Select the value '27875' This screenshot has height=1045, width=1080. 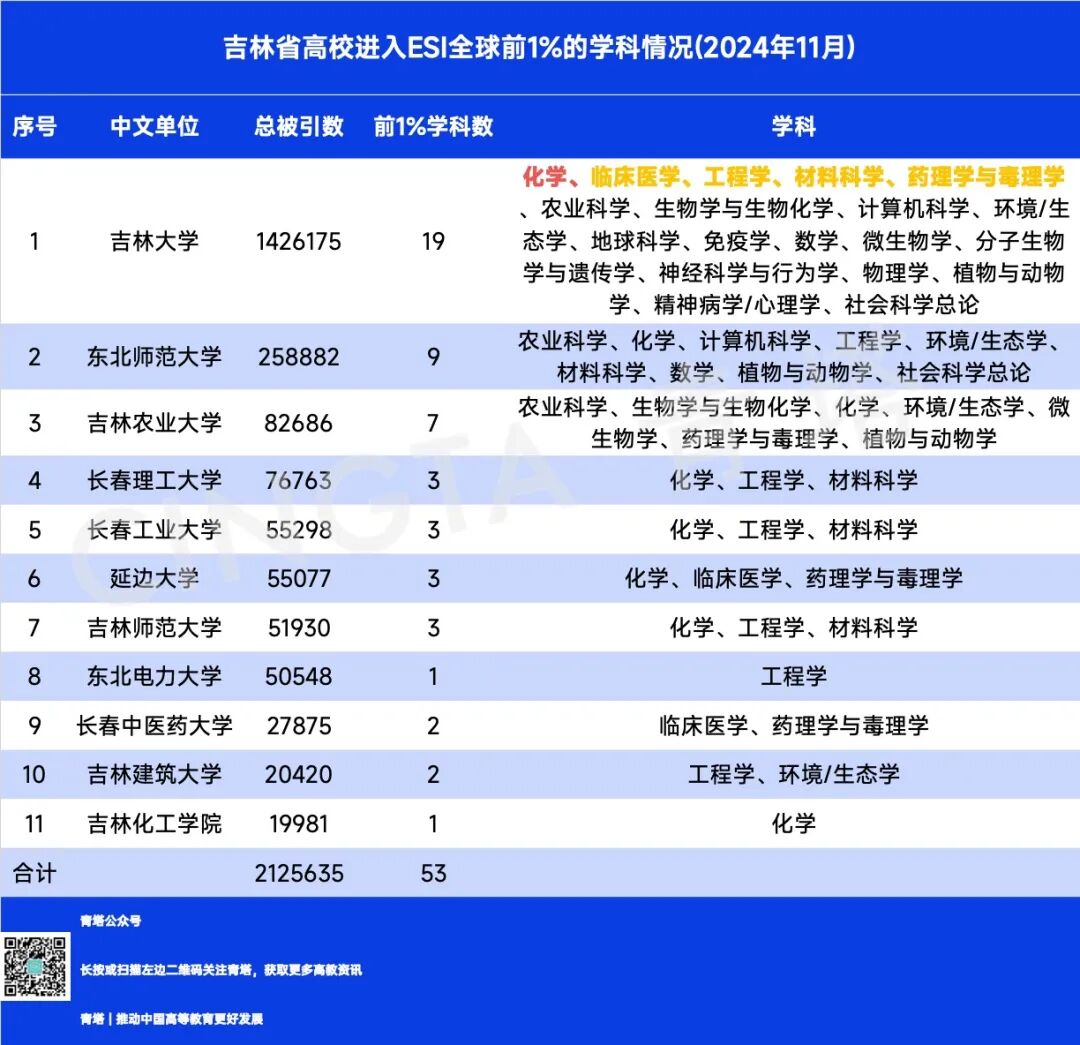click(299, 725)
